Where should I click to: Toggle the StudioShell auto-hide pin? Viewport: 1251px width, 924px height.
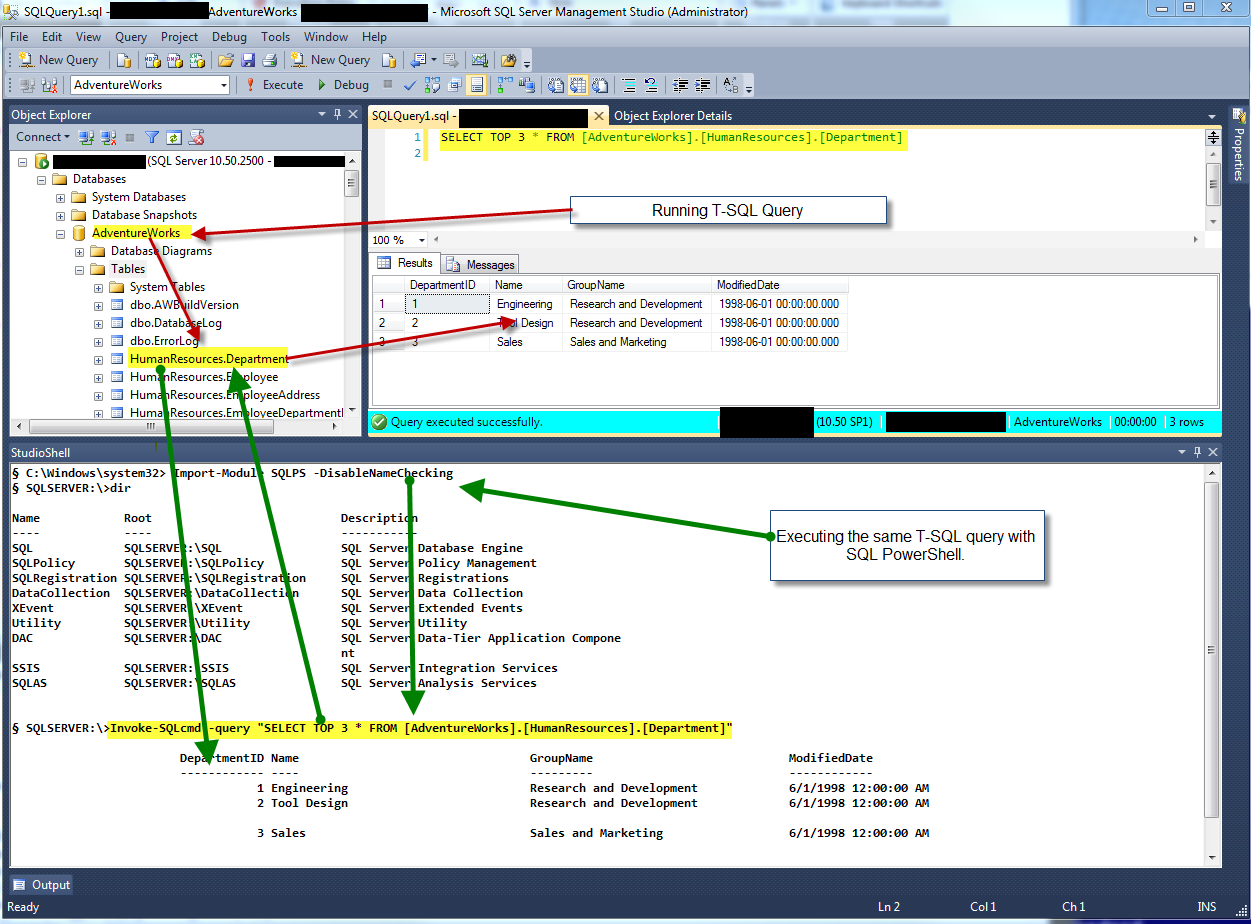pos(1195,452)
